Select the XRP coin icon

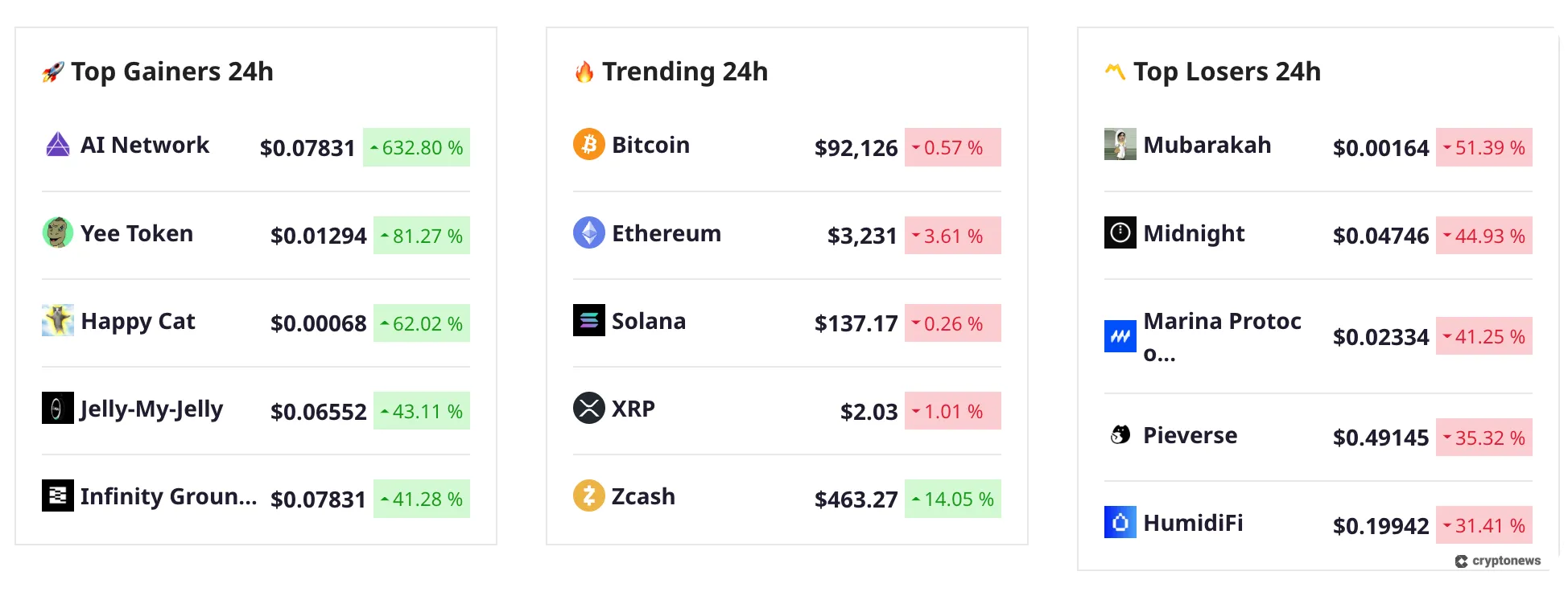(590, 409)
